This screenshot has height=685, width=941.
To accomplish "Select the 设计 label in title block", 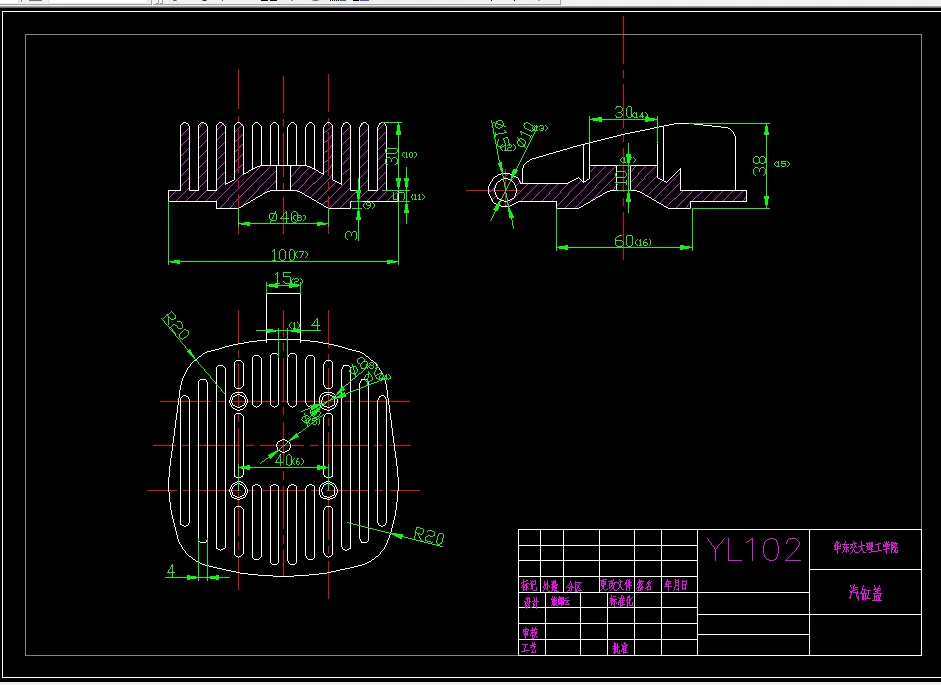I will pyautogui.click(x=531, y=602).
